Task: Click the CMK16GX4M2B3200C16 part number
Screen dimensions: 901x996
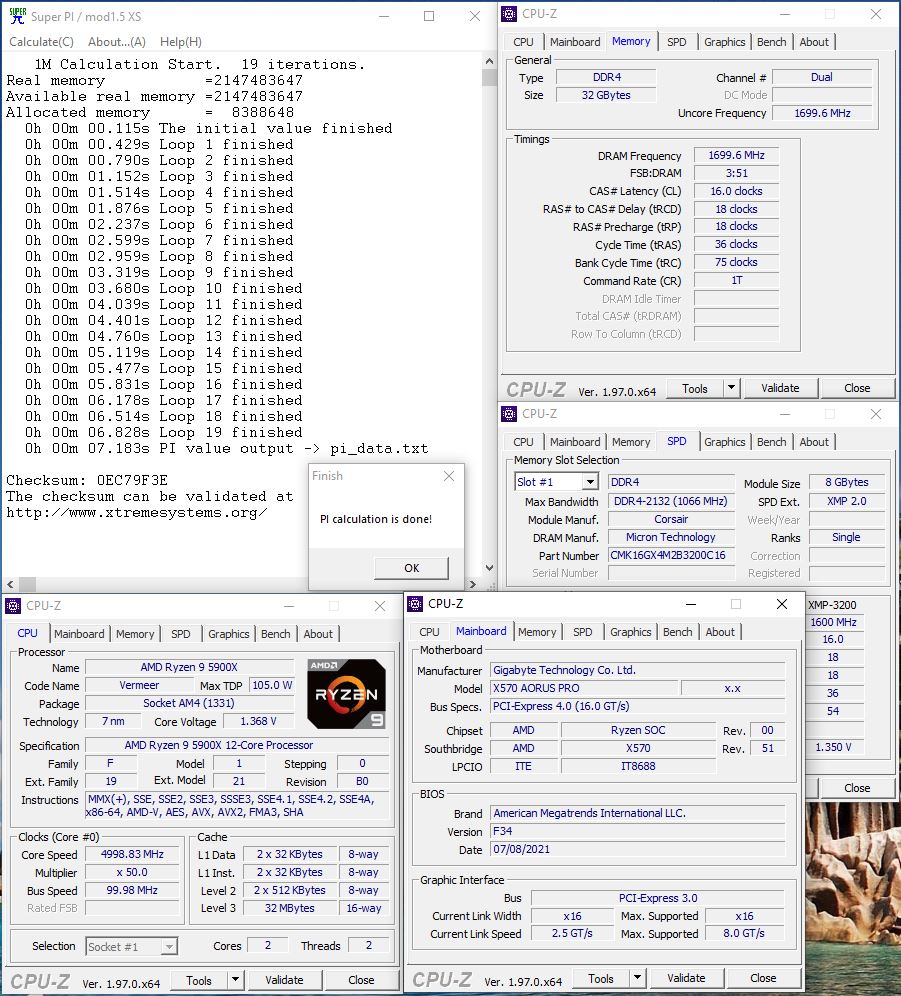Action: click(x=671, y=556)
